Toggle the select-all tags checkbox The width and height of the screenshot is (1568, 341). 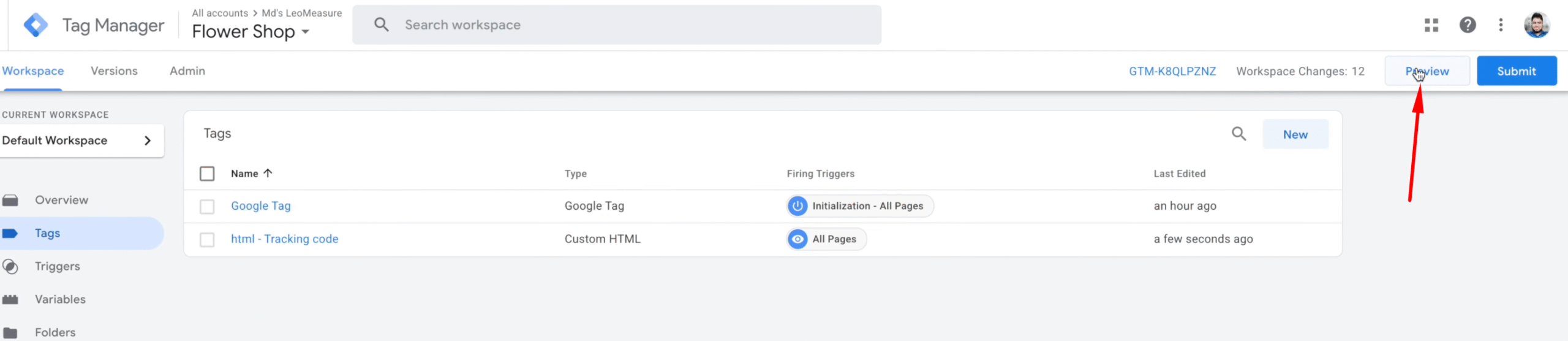click(x=207, y=174)
